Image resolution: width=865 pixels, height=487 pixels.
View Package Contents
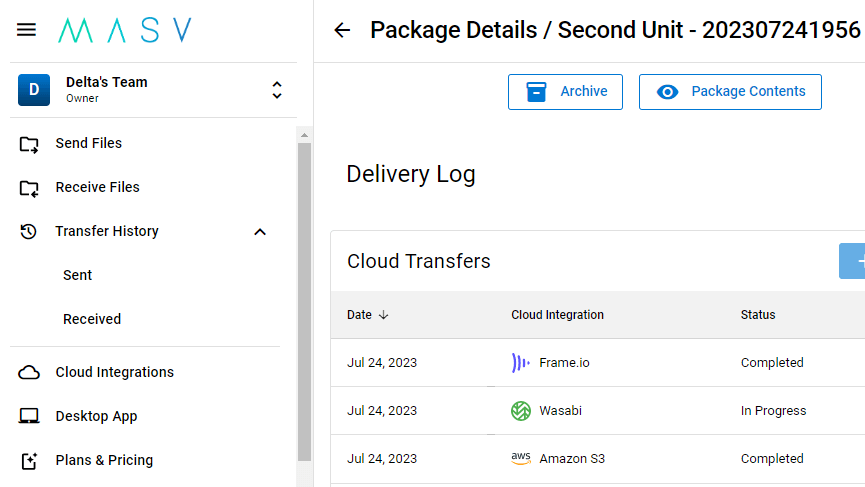click(730, 92)
